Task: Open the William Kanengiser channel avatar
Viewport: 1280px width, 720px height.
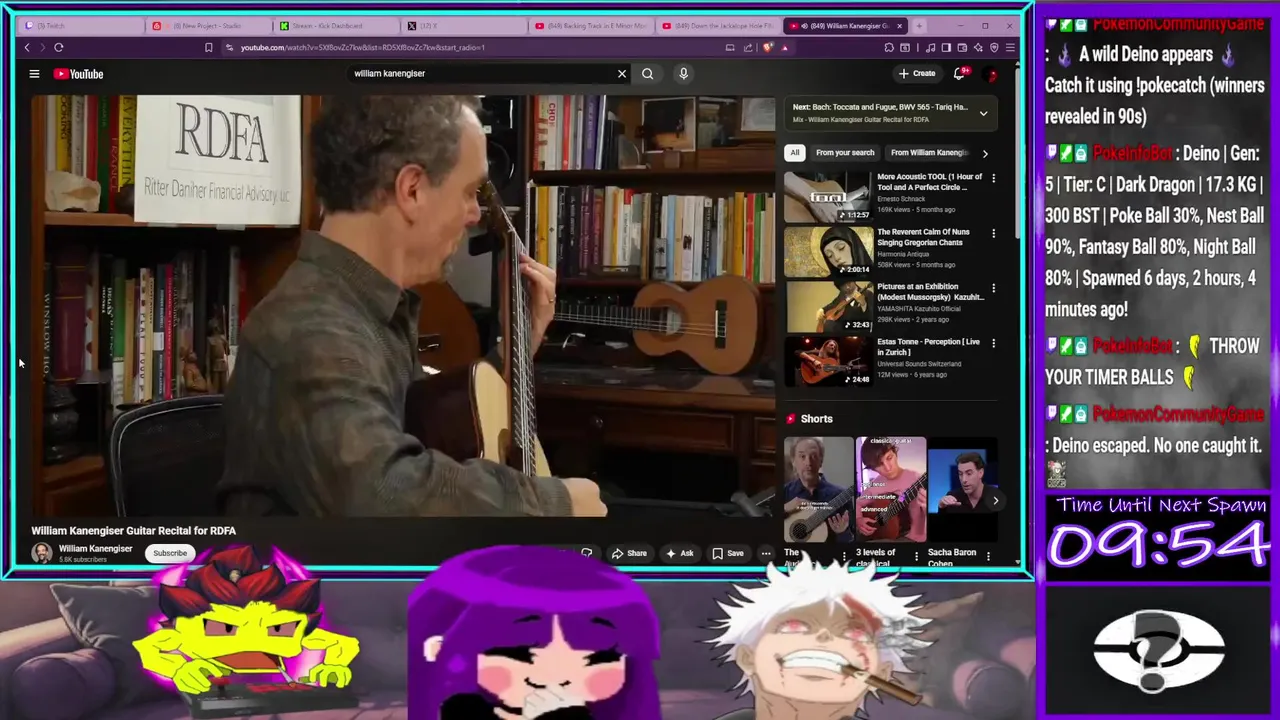Action: coord(42,553)
